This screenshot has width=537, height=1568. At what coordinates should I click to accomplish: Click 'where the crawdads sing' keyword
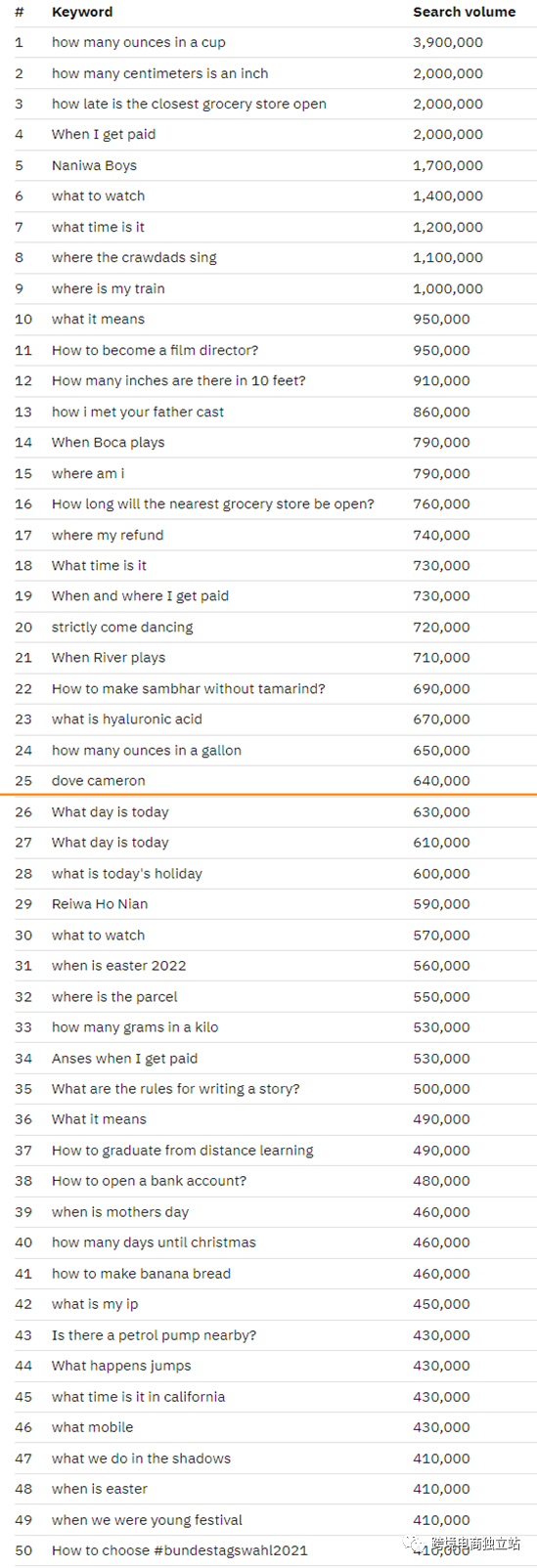134,257
